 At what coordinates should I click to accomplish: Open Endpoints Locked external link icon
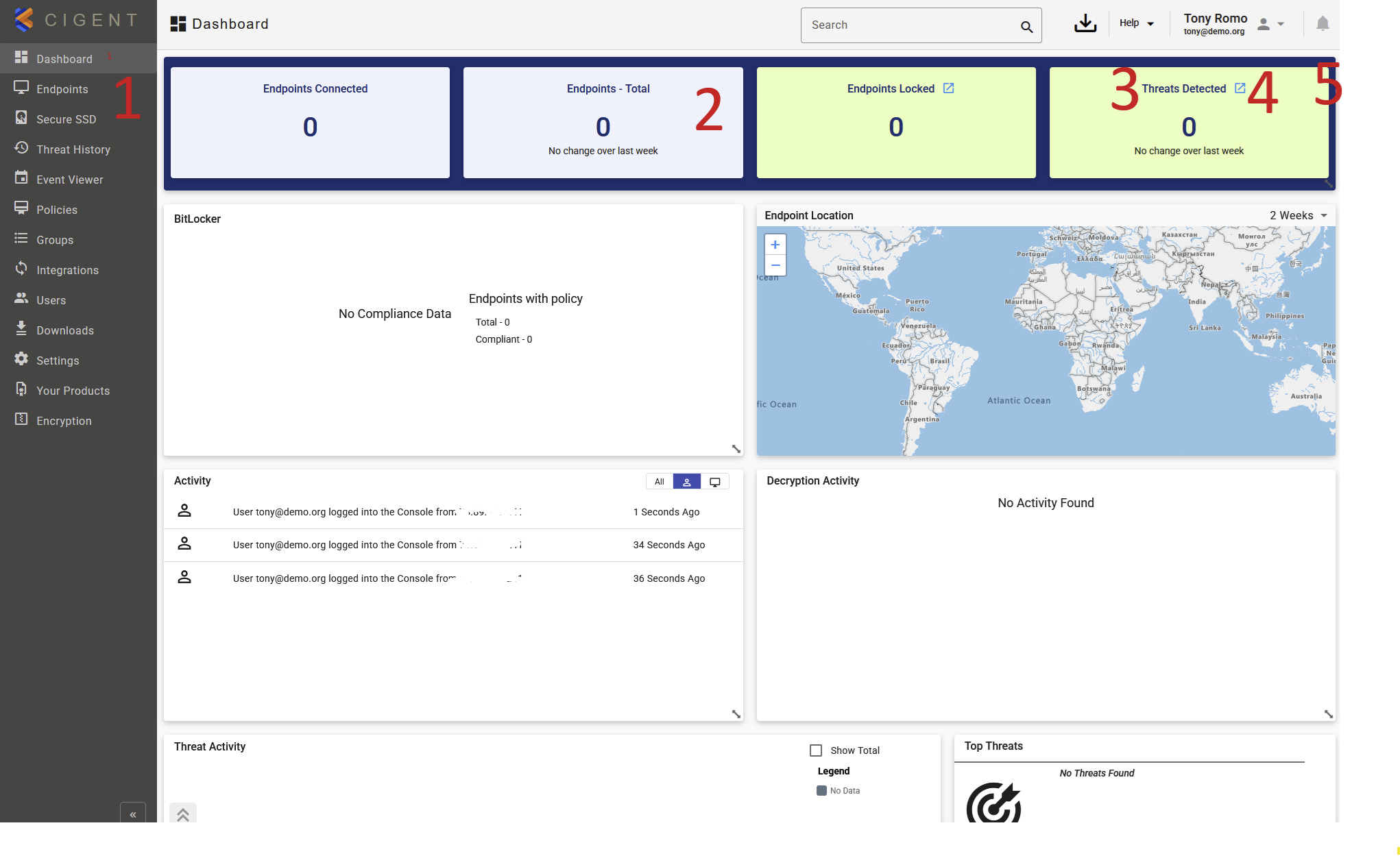coord(948,88)
